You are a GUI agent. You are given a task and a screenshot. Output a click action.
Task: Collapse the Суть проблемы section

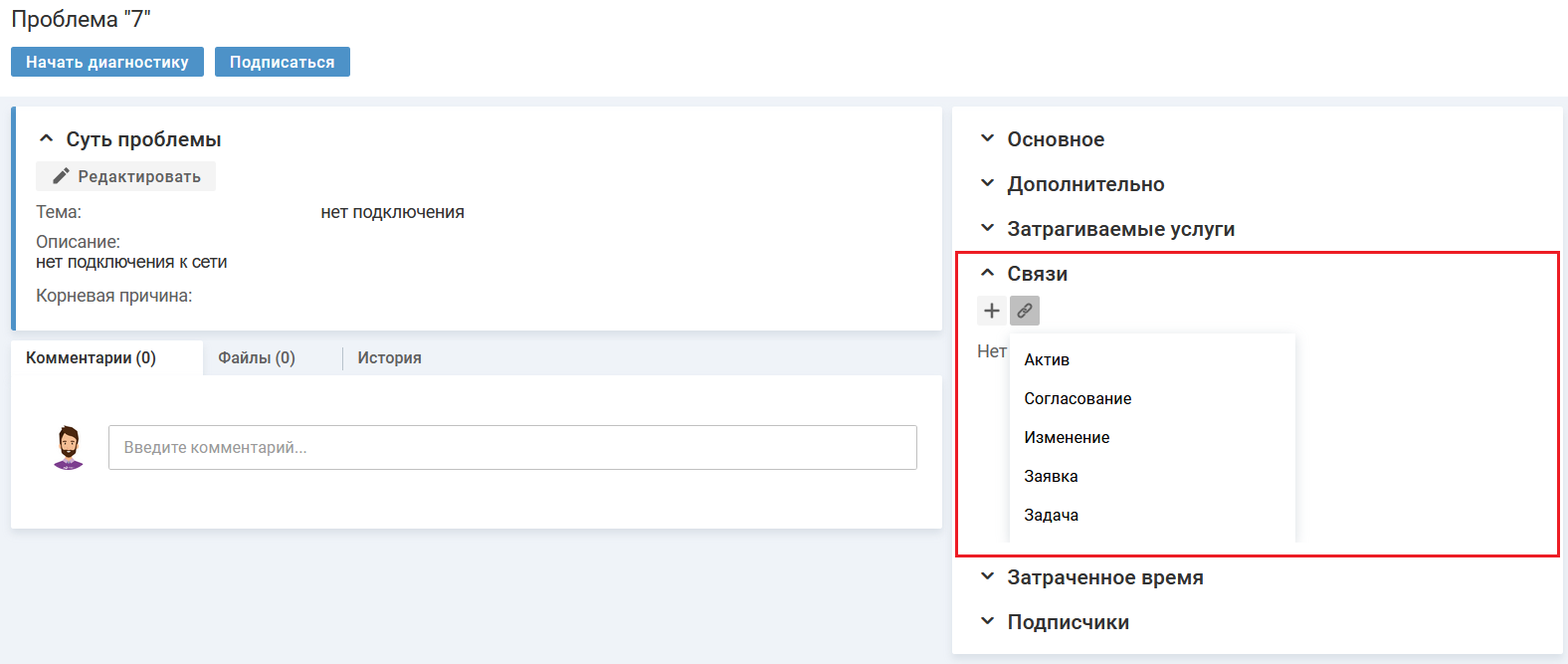46,139
